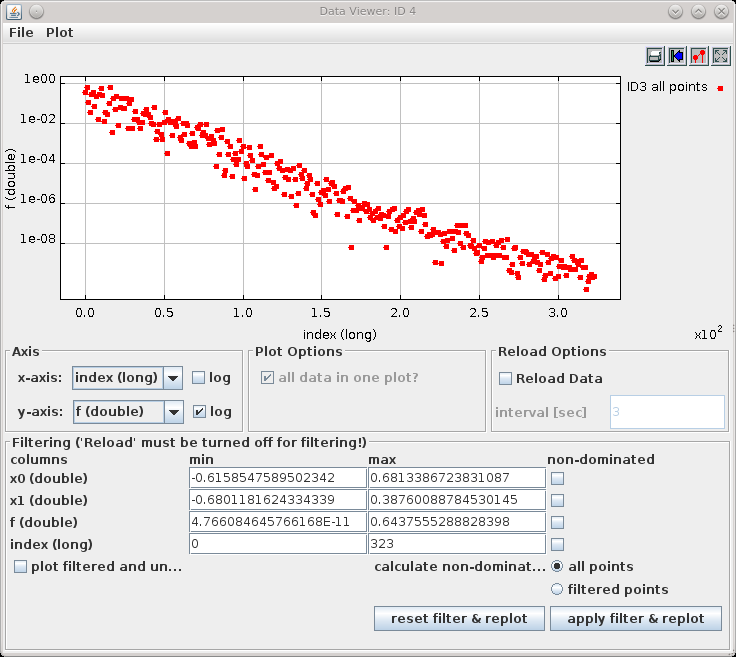
Task: Click 'reset filter & replot' button
Action: [x=459, y=619]
